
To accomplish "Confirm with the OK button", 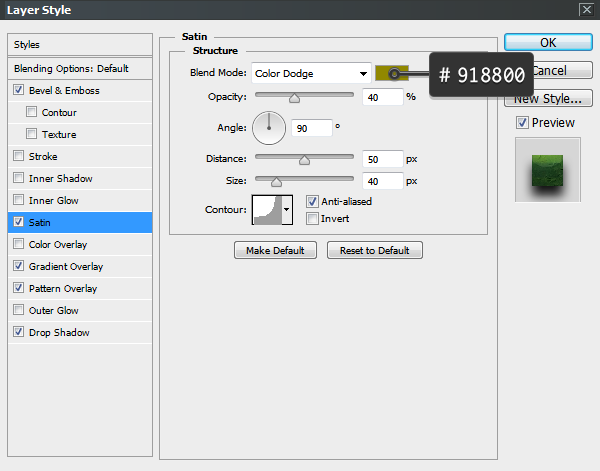I will point(547,43).
